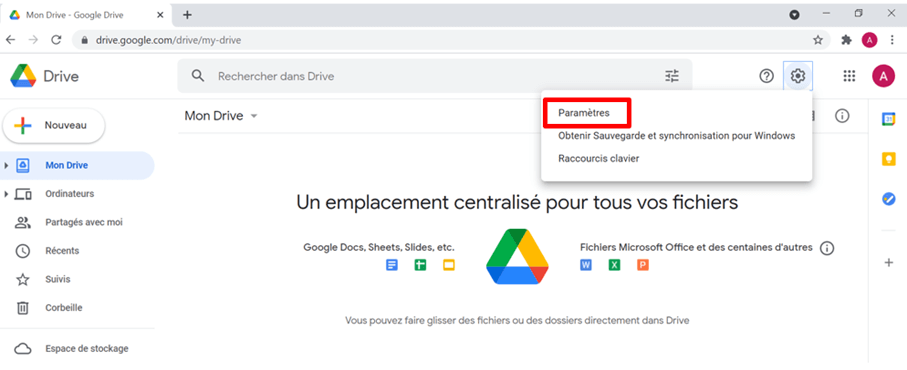Open Google Calendar side panel icon

click(x=888, y=119)
